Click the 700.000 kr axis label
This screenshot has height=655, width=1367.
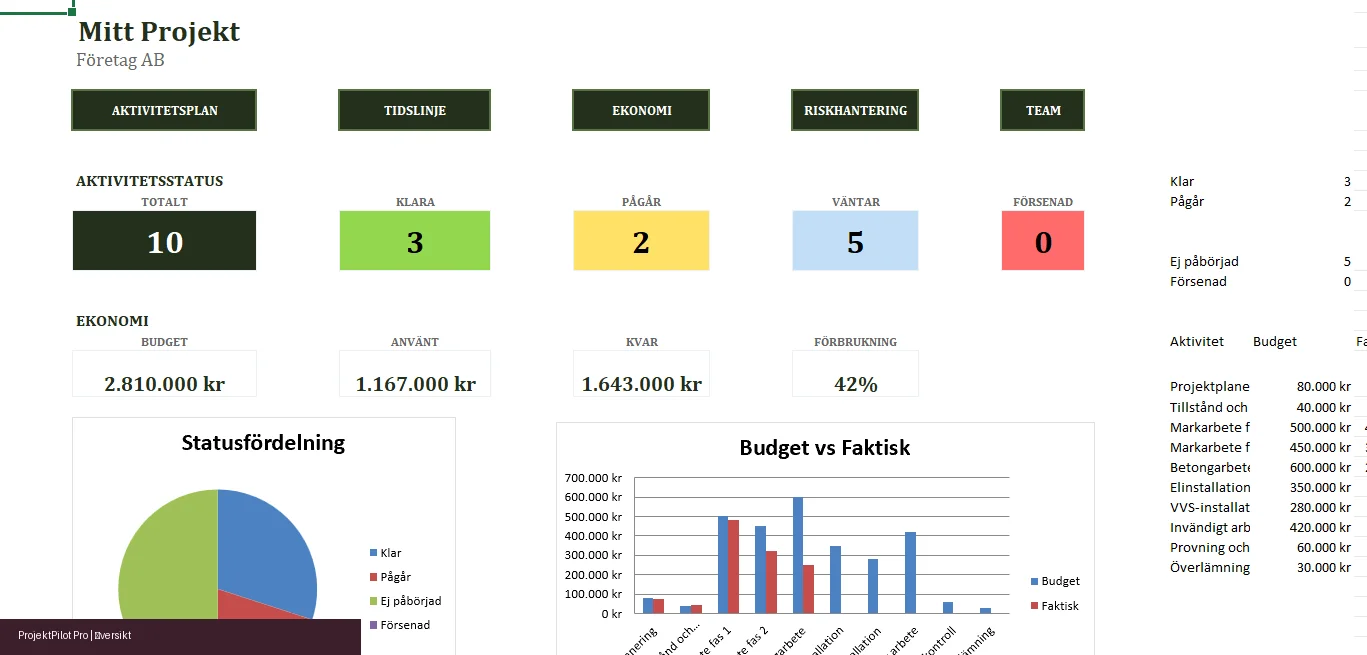click(x=594, y=478)
